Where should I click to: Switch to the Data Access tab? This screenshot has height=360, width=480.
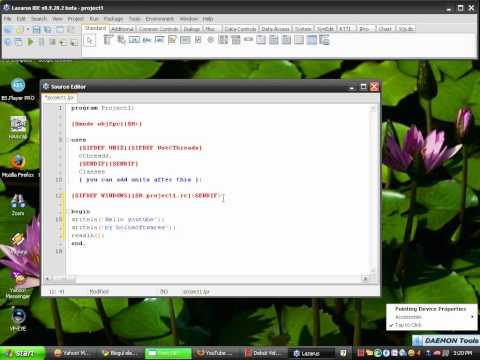pos(275,29)
